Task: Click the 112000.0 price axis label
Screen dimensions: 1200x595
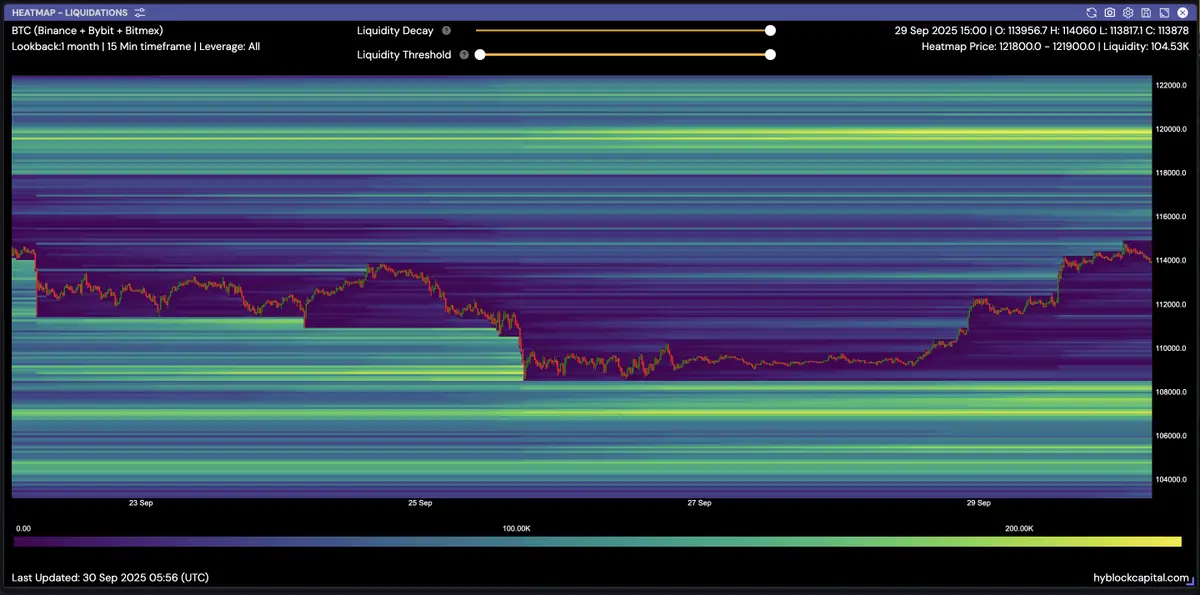Action: (x=1171, y=305)
